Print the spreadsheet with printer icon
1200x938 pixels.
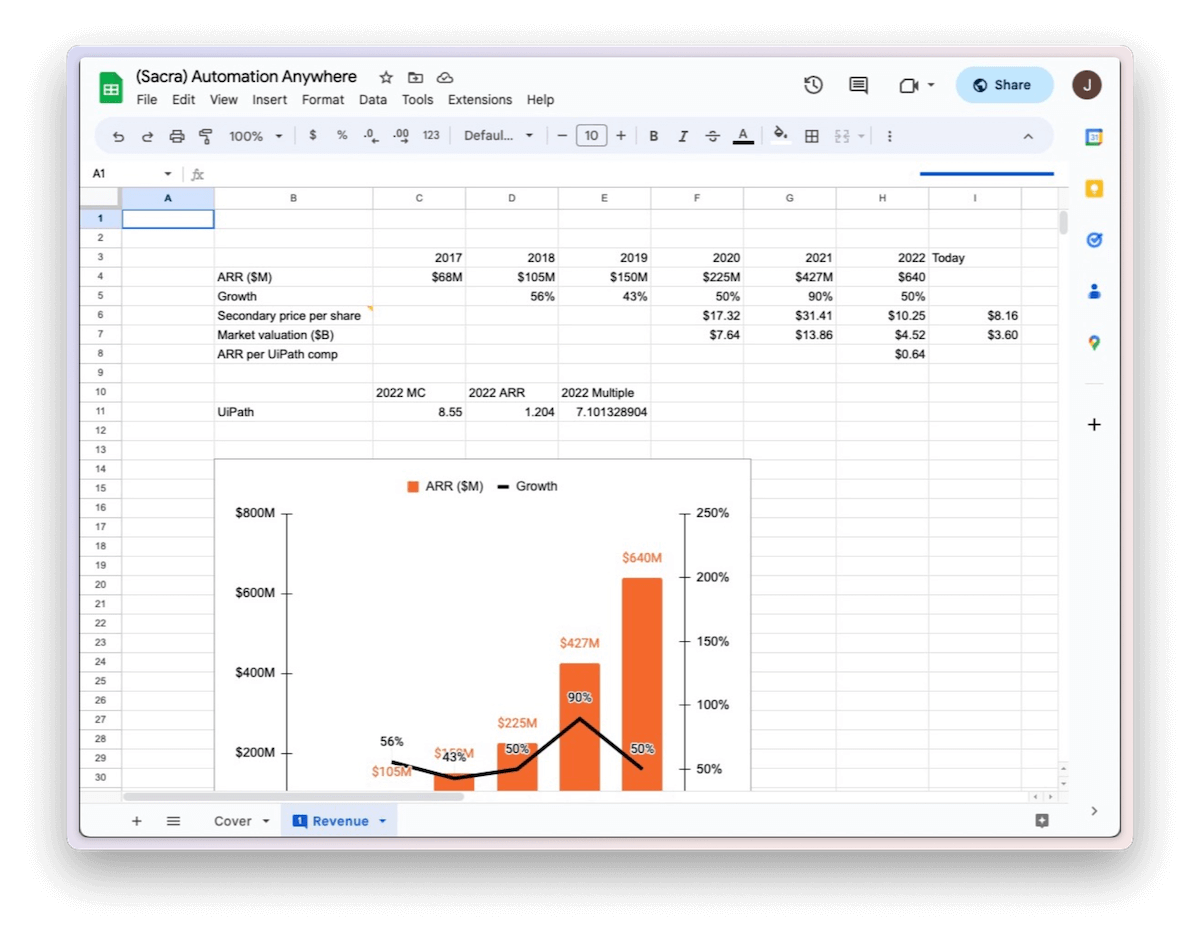pos(177,136)
